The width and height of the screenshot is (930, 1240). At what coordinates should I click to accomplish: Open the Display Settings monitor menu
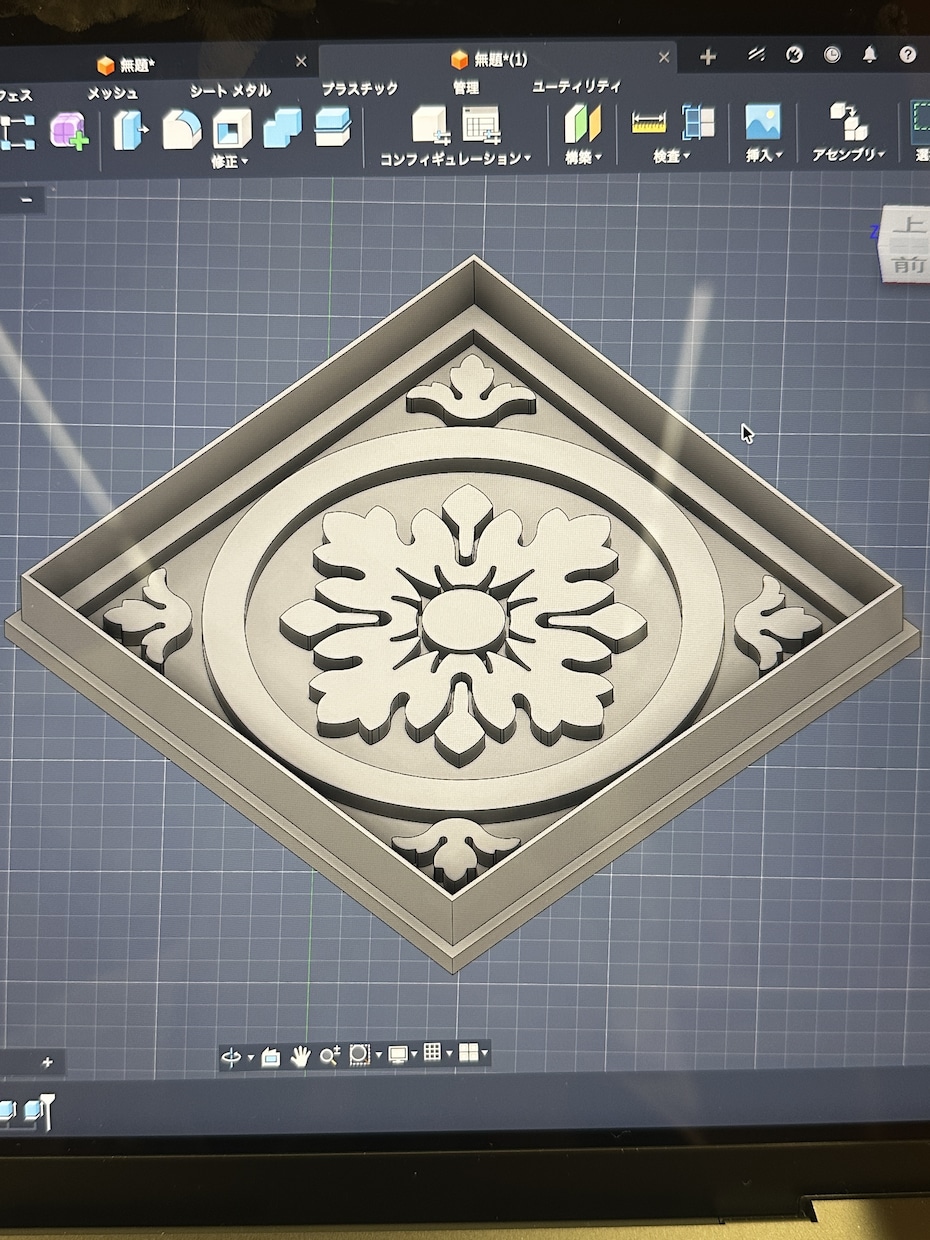[402, 1054]
